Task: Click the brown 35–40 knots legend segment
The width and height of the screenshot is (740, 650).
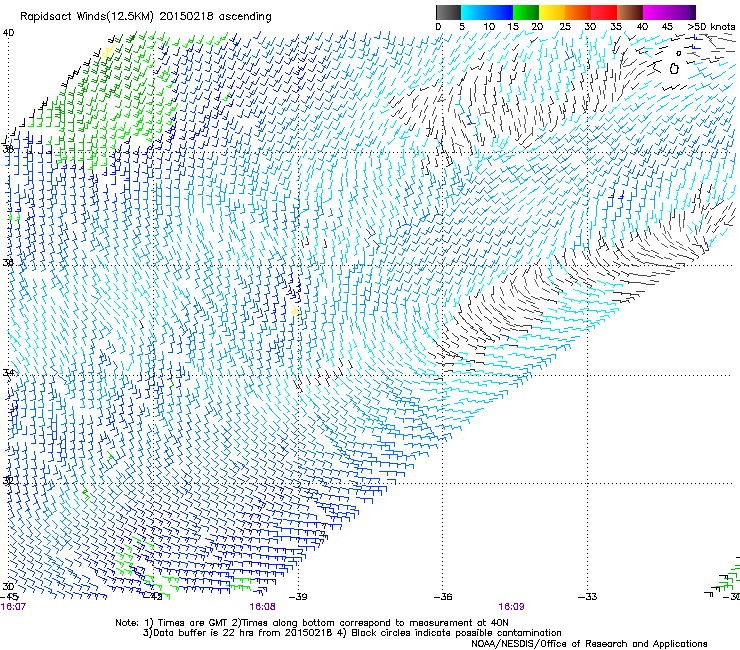Action: tap(630, 12)
